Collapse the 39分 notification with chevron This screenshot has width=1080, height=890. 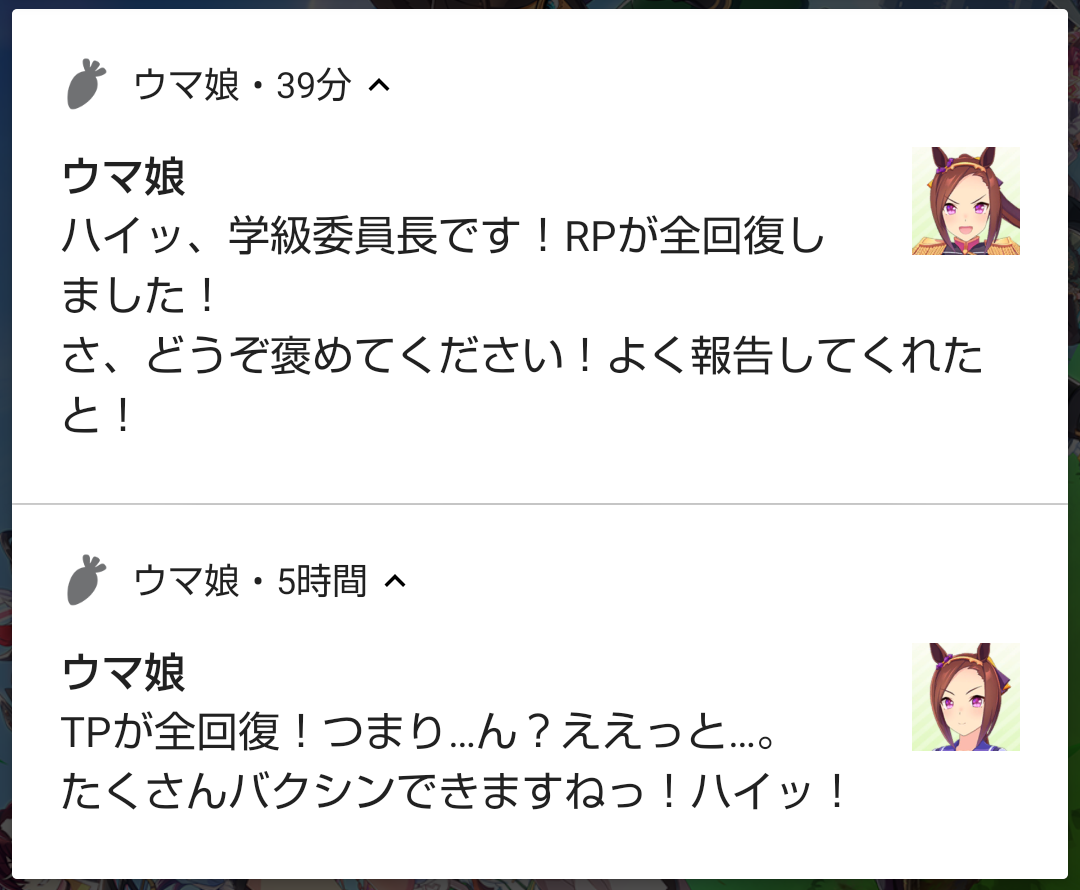click(380, 85)
